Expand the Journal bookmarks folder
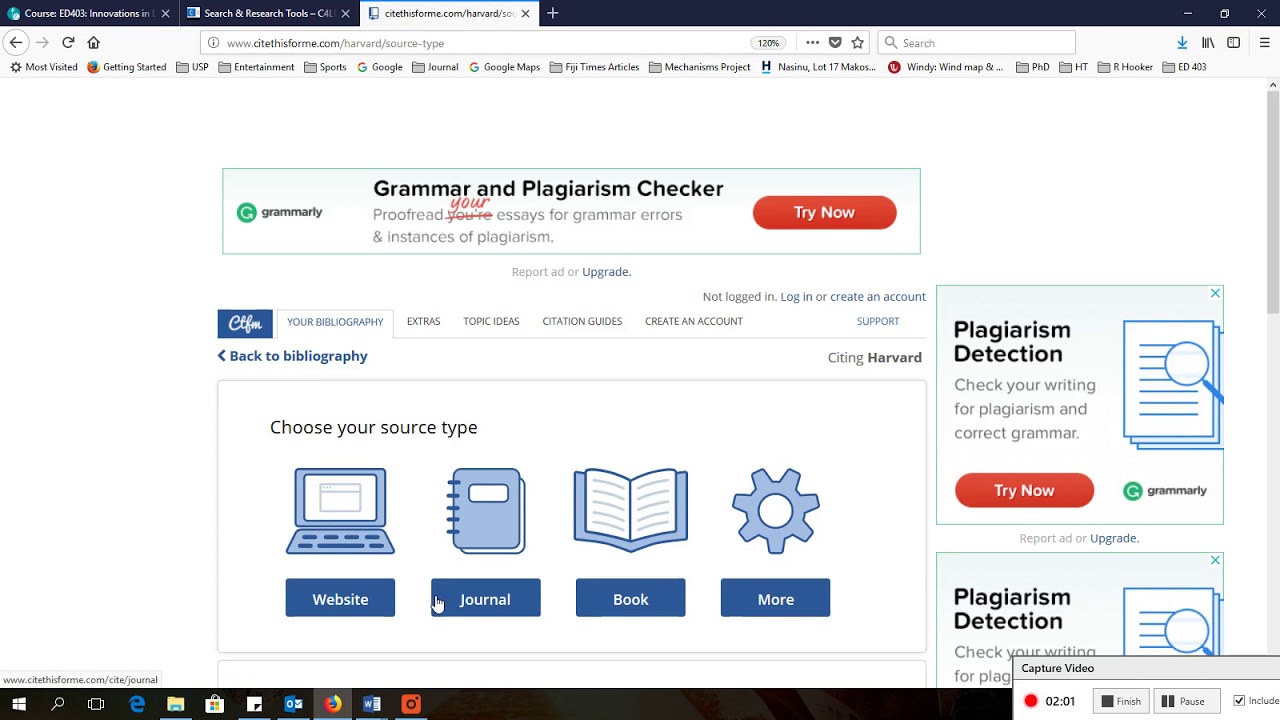The width and height of the screenshot is (1280, 720). (434, 67)
